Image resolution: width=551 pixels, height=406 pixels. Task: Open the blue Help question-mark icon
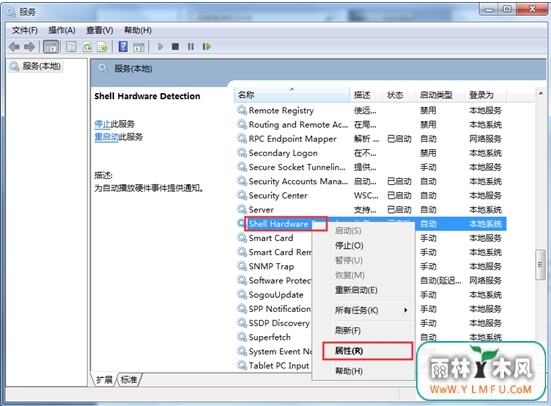123,46
